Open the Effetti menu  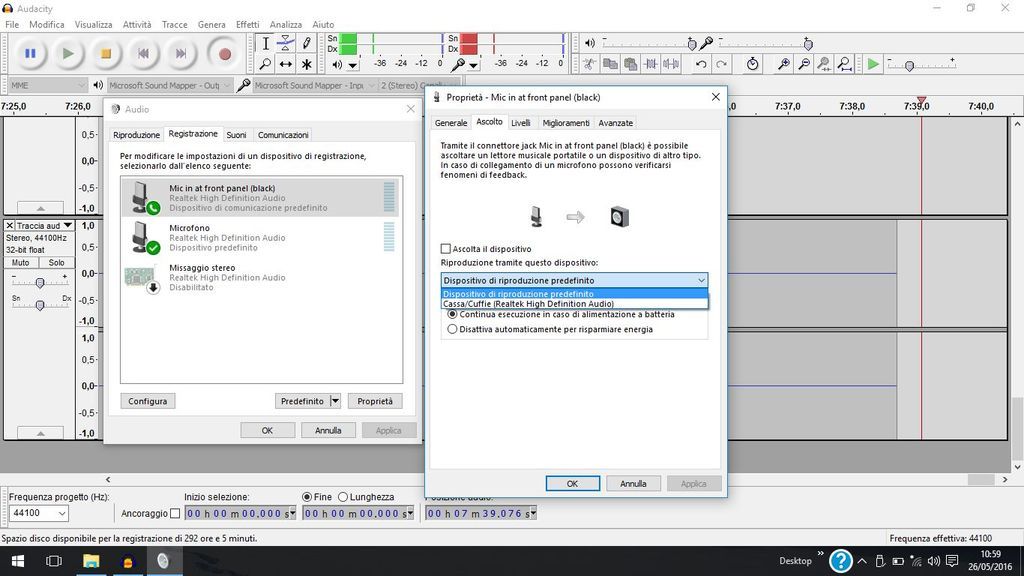point(247,24)
